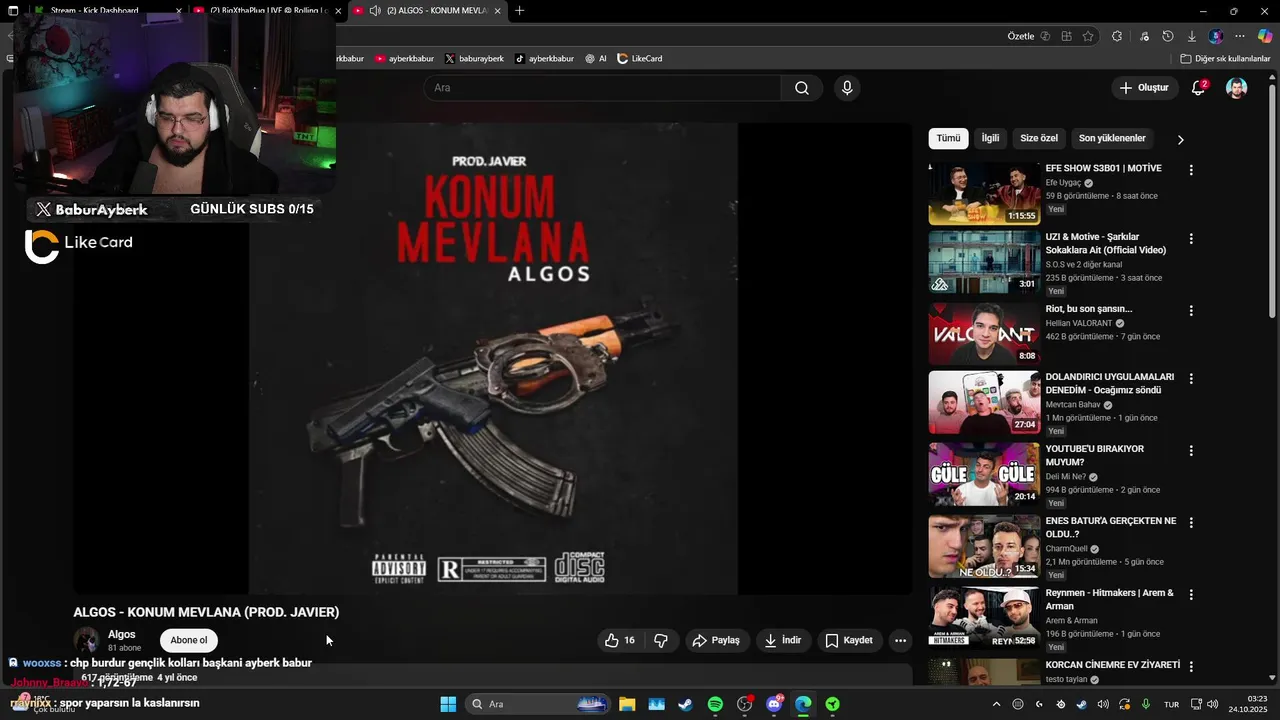1280x720 pixels.
Task: Open EFE SHOW S3B01 video thumbnail
Action: click(x=984, y=194)
